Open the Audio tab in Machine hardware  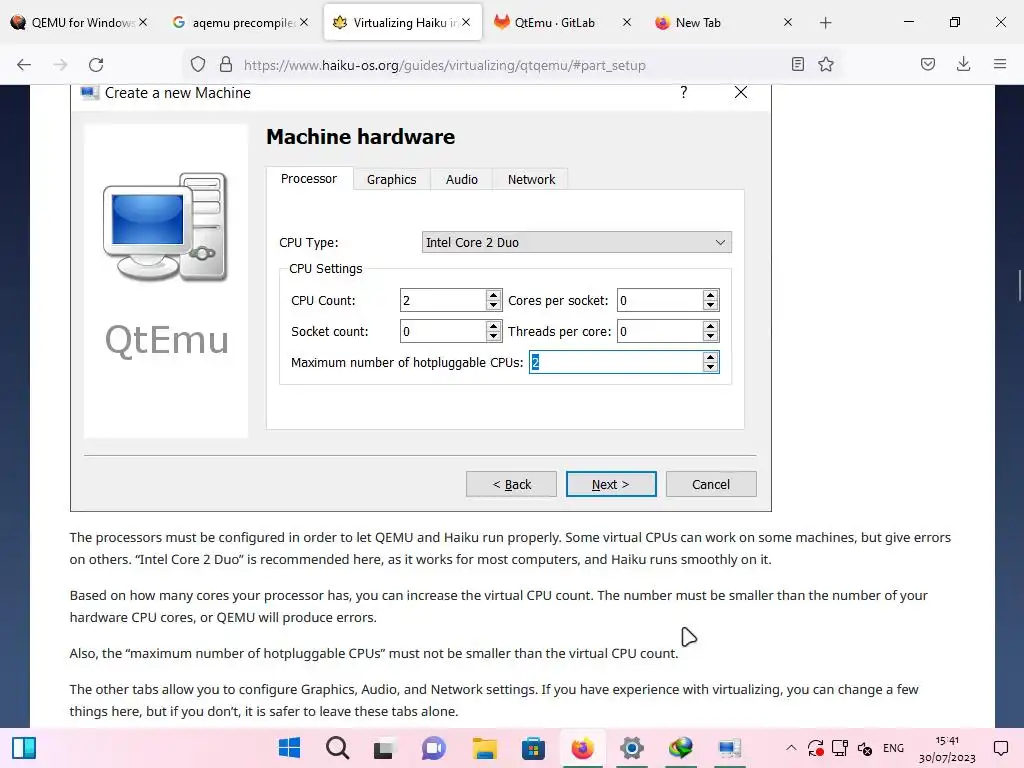[462, 180]
